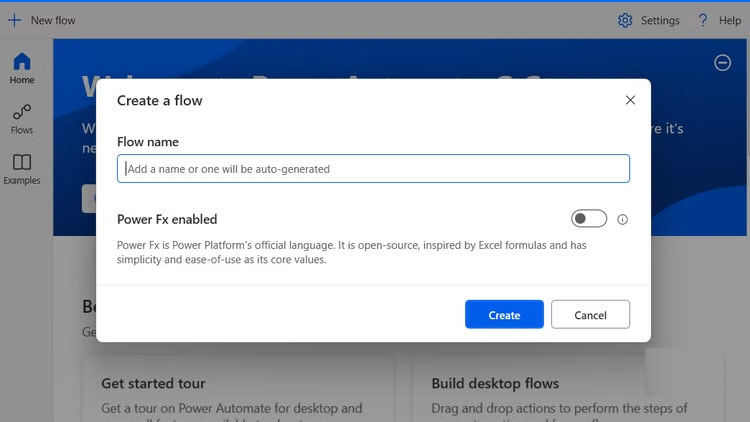750x422 pixels.
Task: Click the 'Examples' label in sidebar
Action: pos(22,181)
